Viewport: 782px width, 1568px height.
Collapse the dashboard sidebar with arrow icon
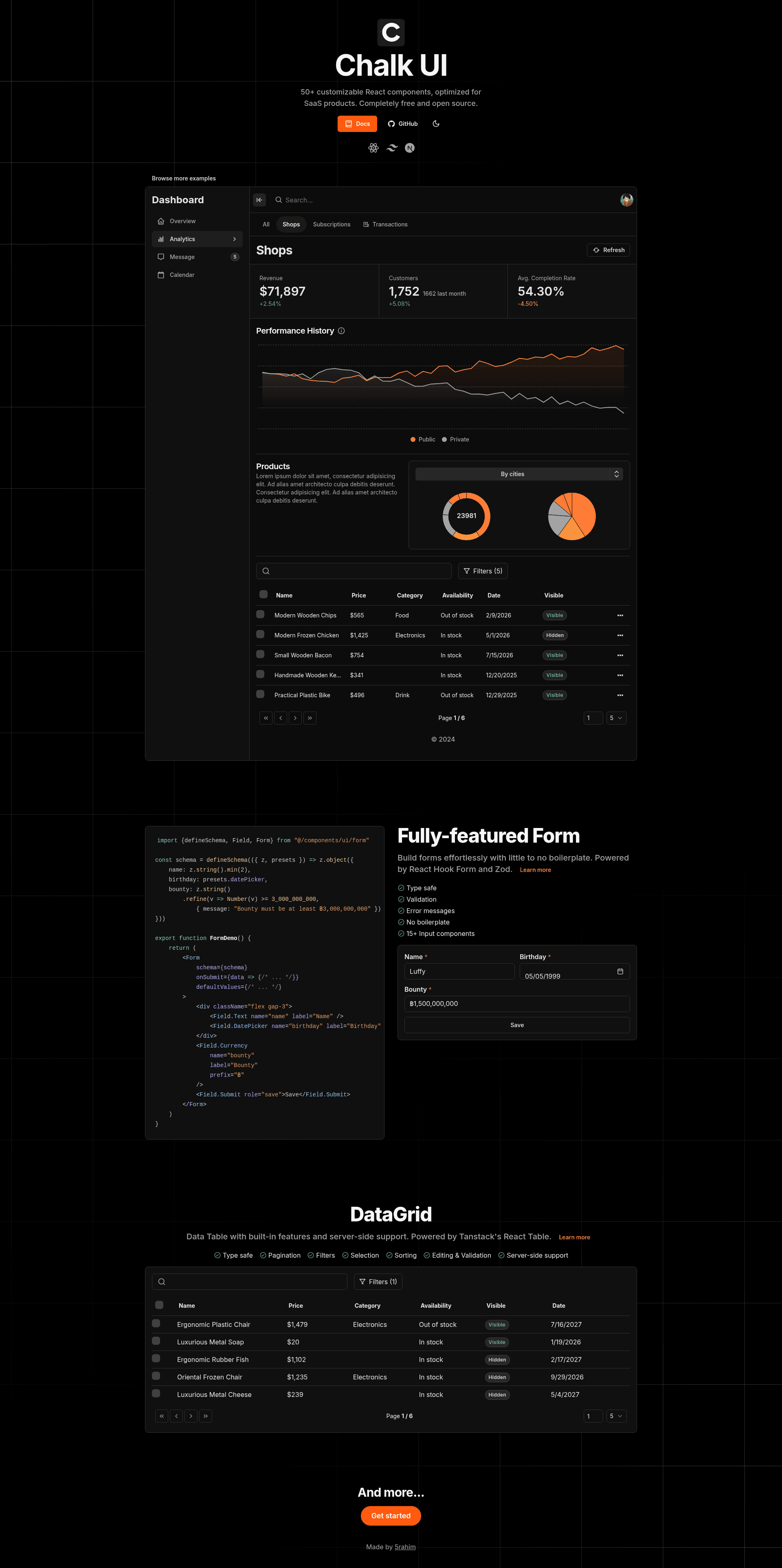pos(259,200)
